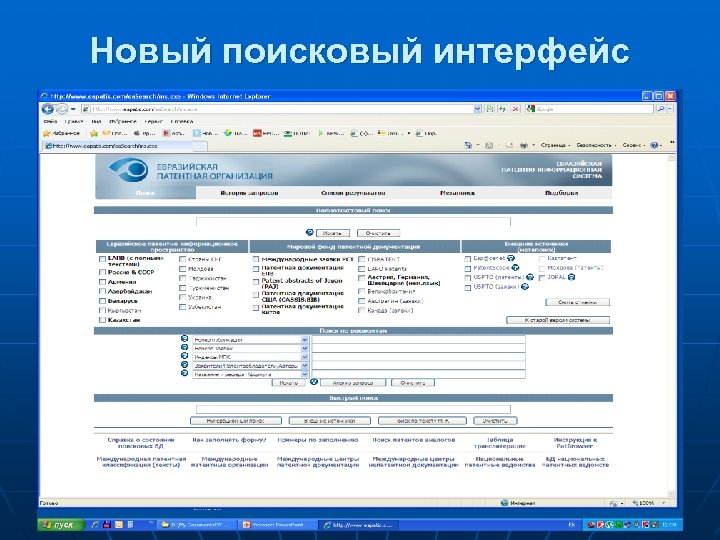This screenshot has width=720, height=540.
Task: Switch to the Поиск tab
Action: (x=145, y=193)
